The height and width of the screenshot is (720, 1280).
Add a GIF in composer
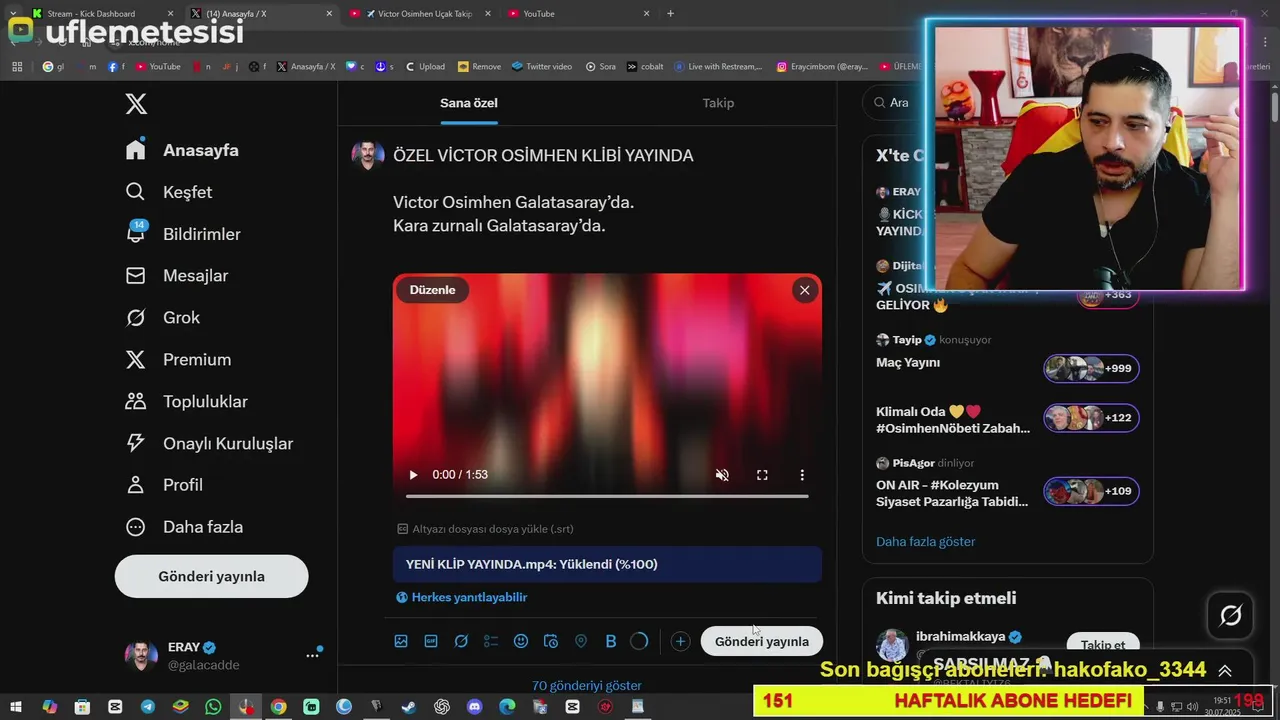coord(431,641)
